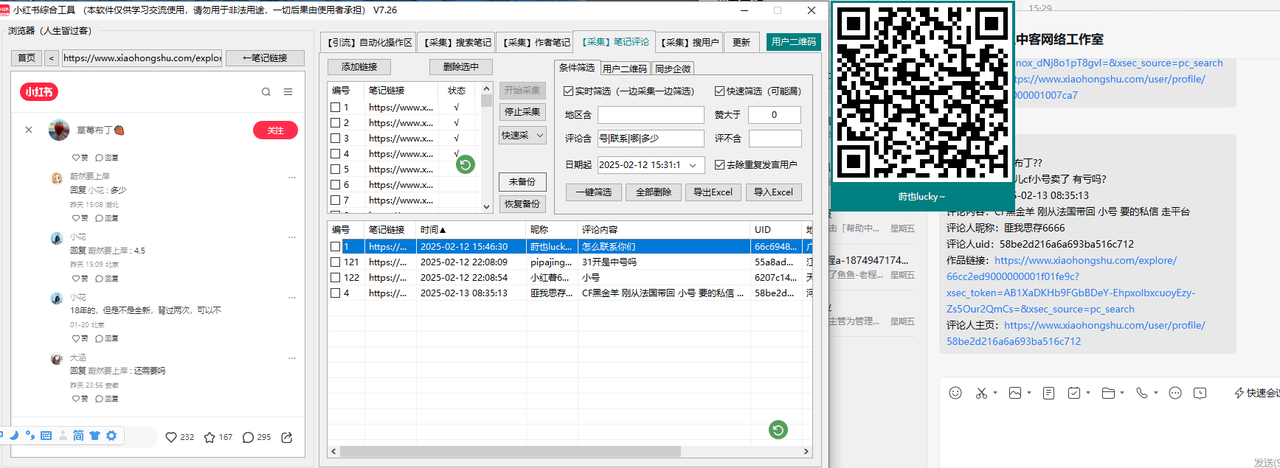Click the star icon showing 167 favorites
This screenshot has height=468, width=1280.
click(x=210, y=437)
